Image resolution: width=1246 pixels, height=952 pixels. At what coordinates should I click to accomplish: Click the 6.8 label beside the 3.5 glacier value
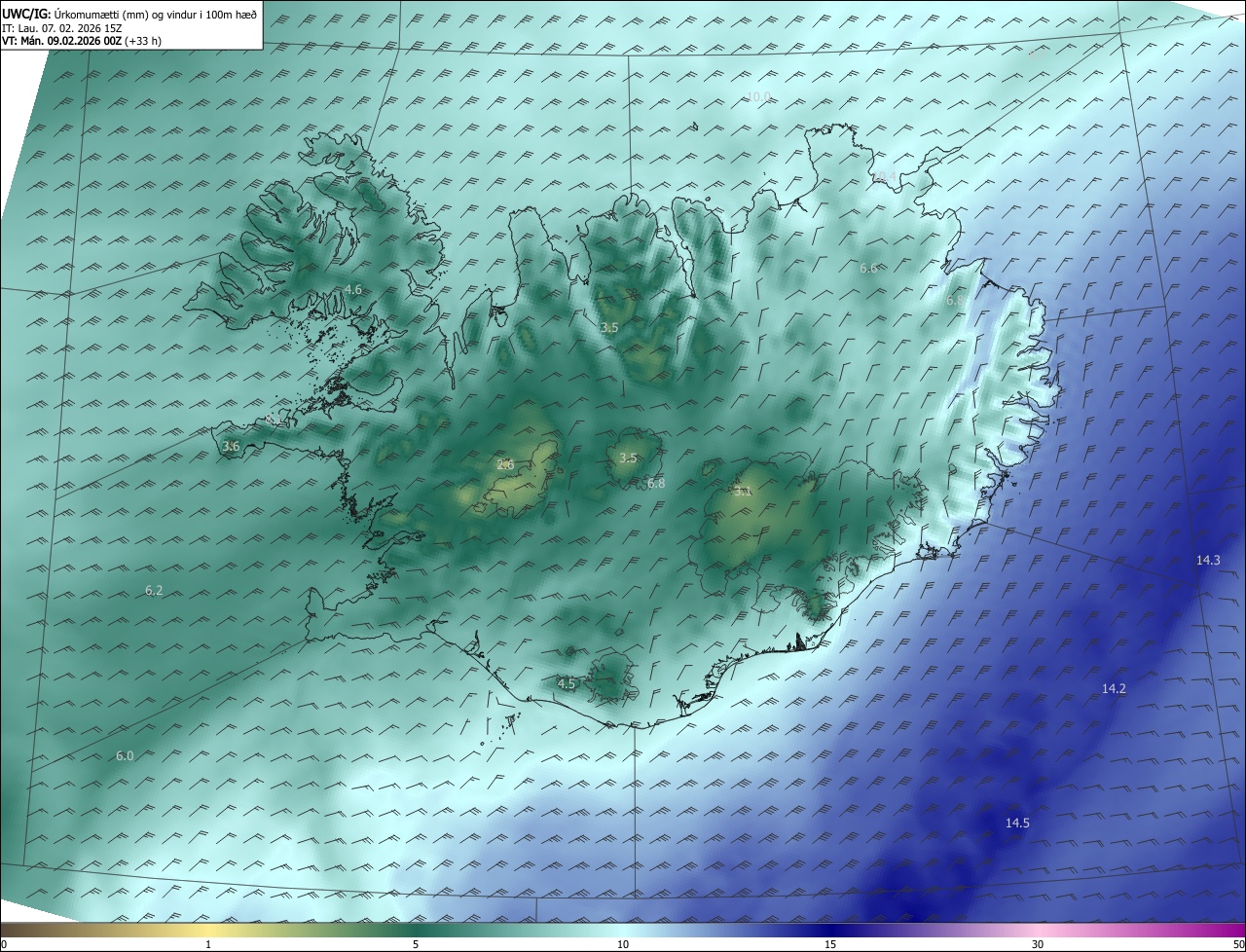click(x=656, y=484)
